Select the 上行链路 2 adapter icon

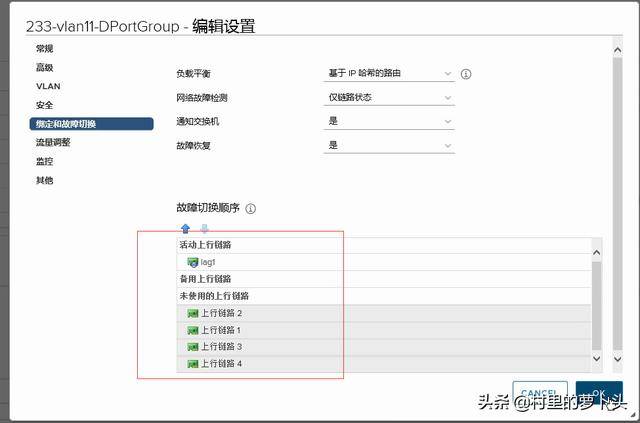click(x=192, y=313)
